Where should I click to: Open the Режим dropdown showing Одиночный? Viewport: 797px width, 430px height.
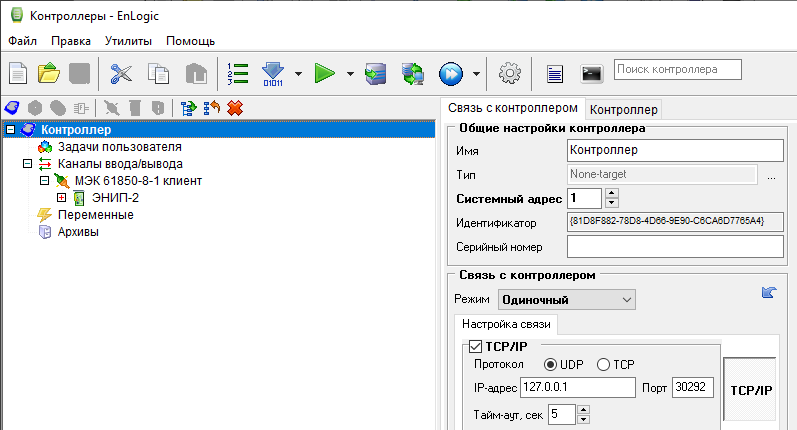567,299
